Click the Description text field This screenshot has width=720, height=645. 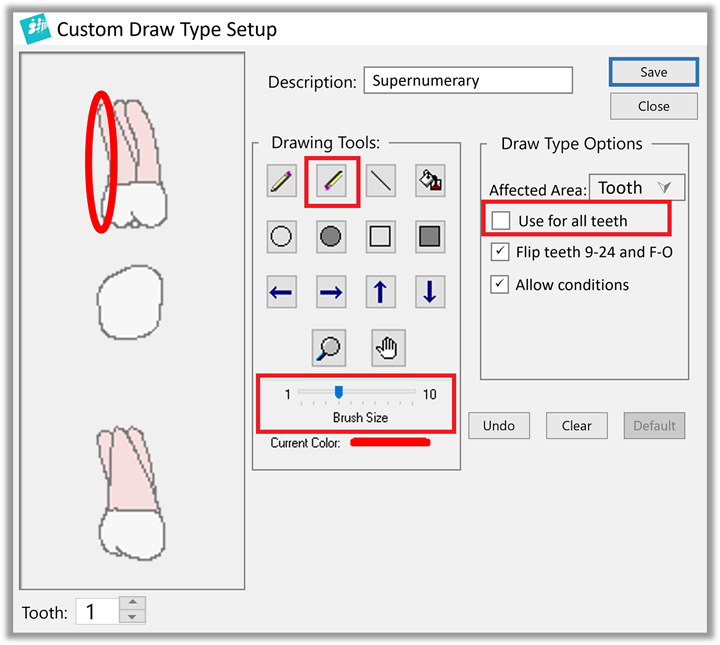[x=468, y=80]
